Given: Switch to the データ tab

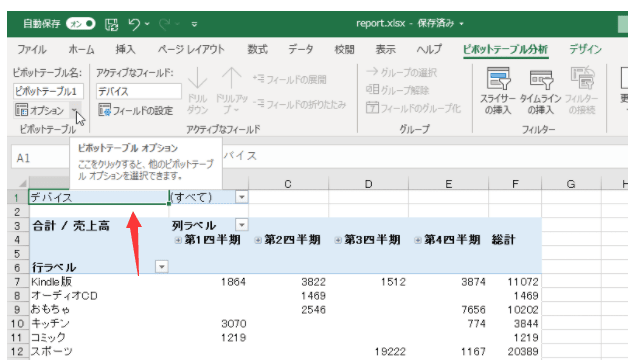Looking at the screenshot, I should pos(301,50).
